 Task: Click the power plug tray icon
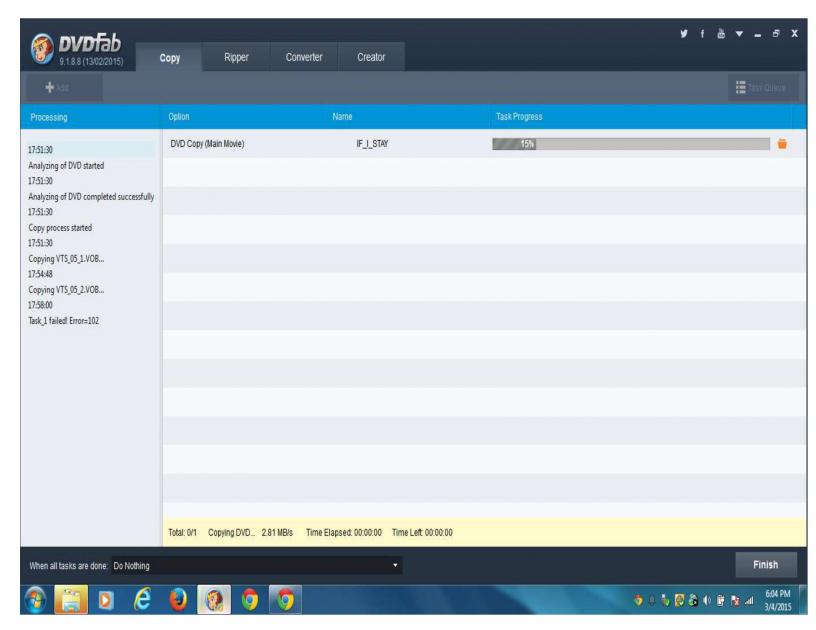[720, 601]
